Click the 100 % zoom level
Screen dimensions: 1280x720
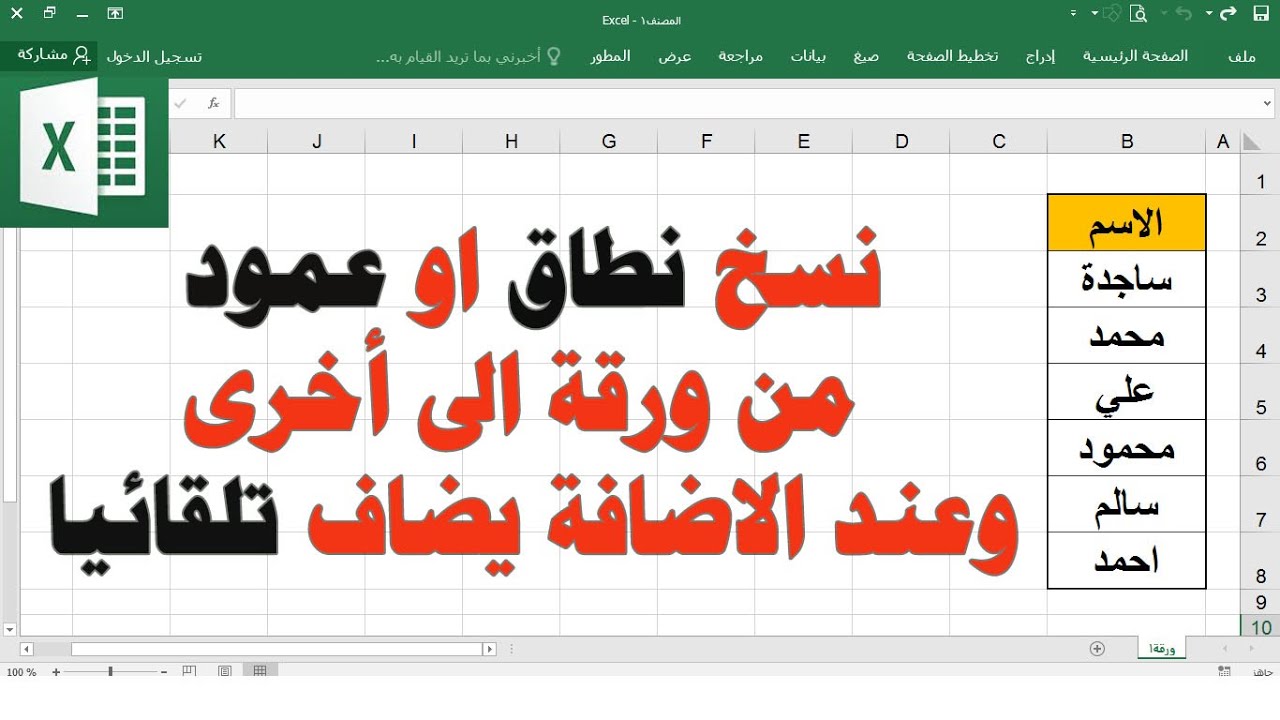pyautogui.click(x=21, y=672)
